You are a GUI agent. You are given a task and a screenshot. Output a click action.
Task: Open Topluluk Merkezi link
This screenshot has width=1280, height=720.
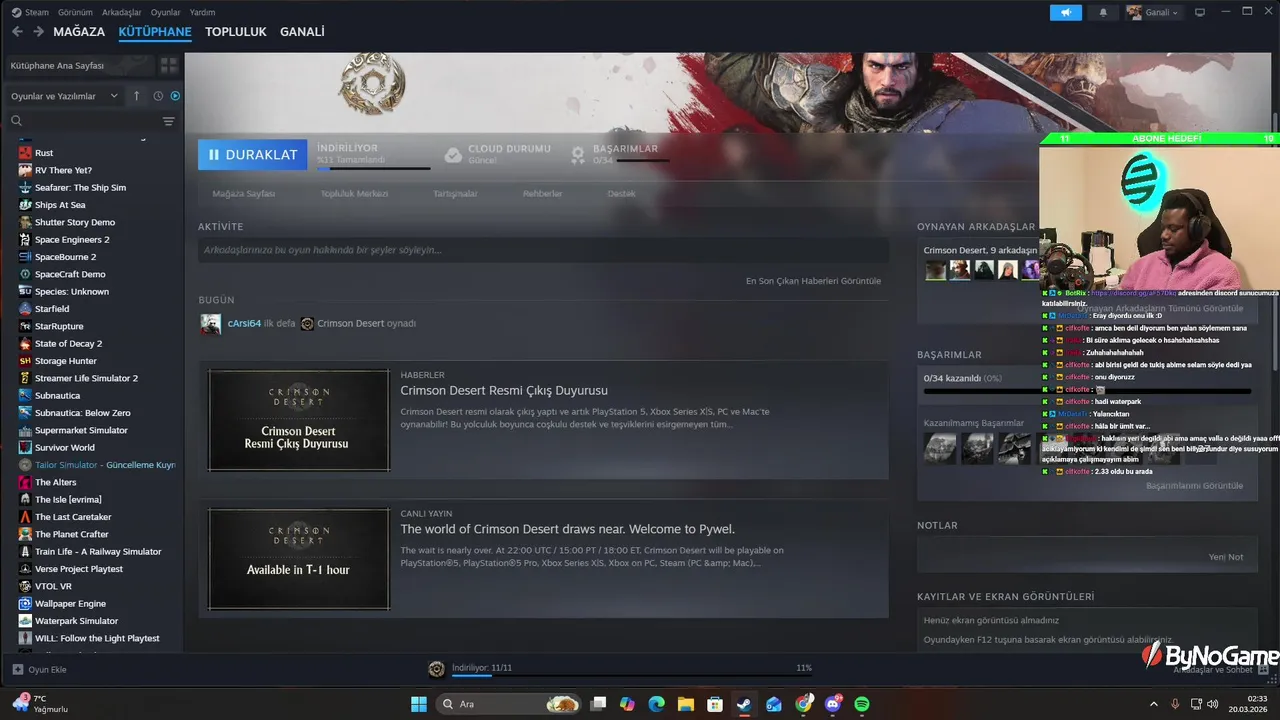(x=354, y=193)
